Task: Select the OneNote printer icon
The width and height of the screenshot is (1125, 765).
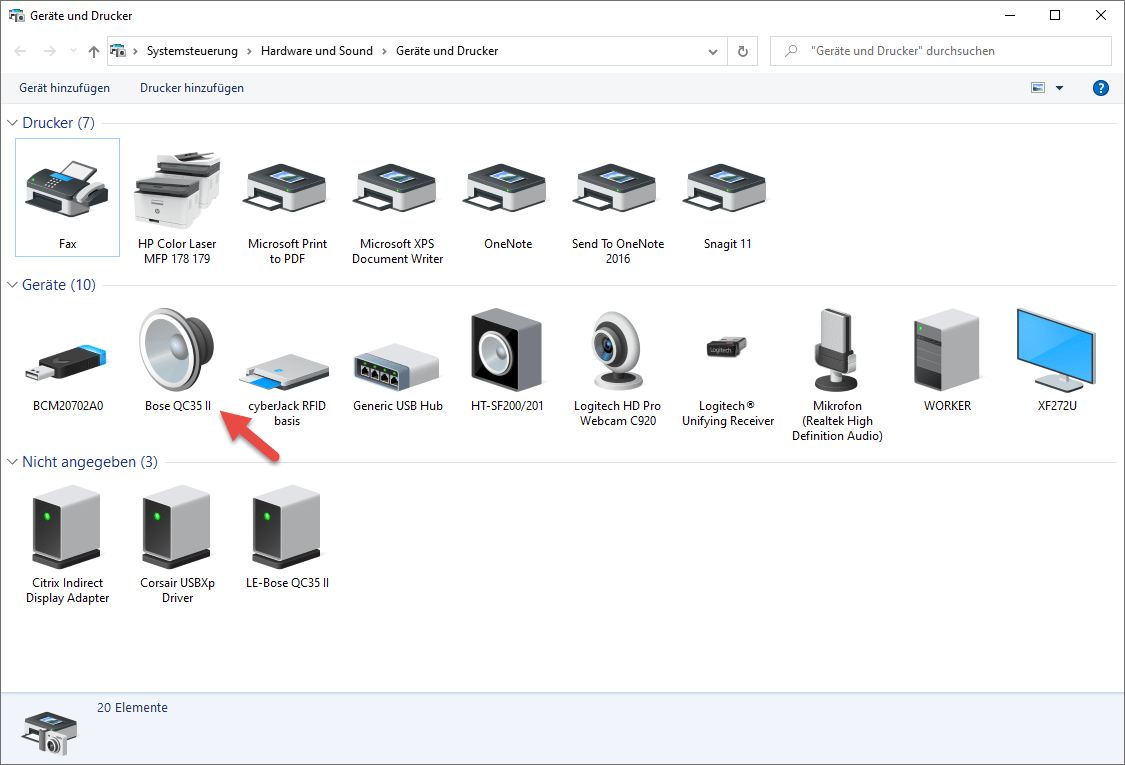Action: 507,190
